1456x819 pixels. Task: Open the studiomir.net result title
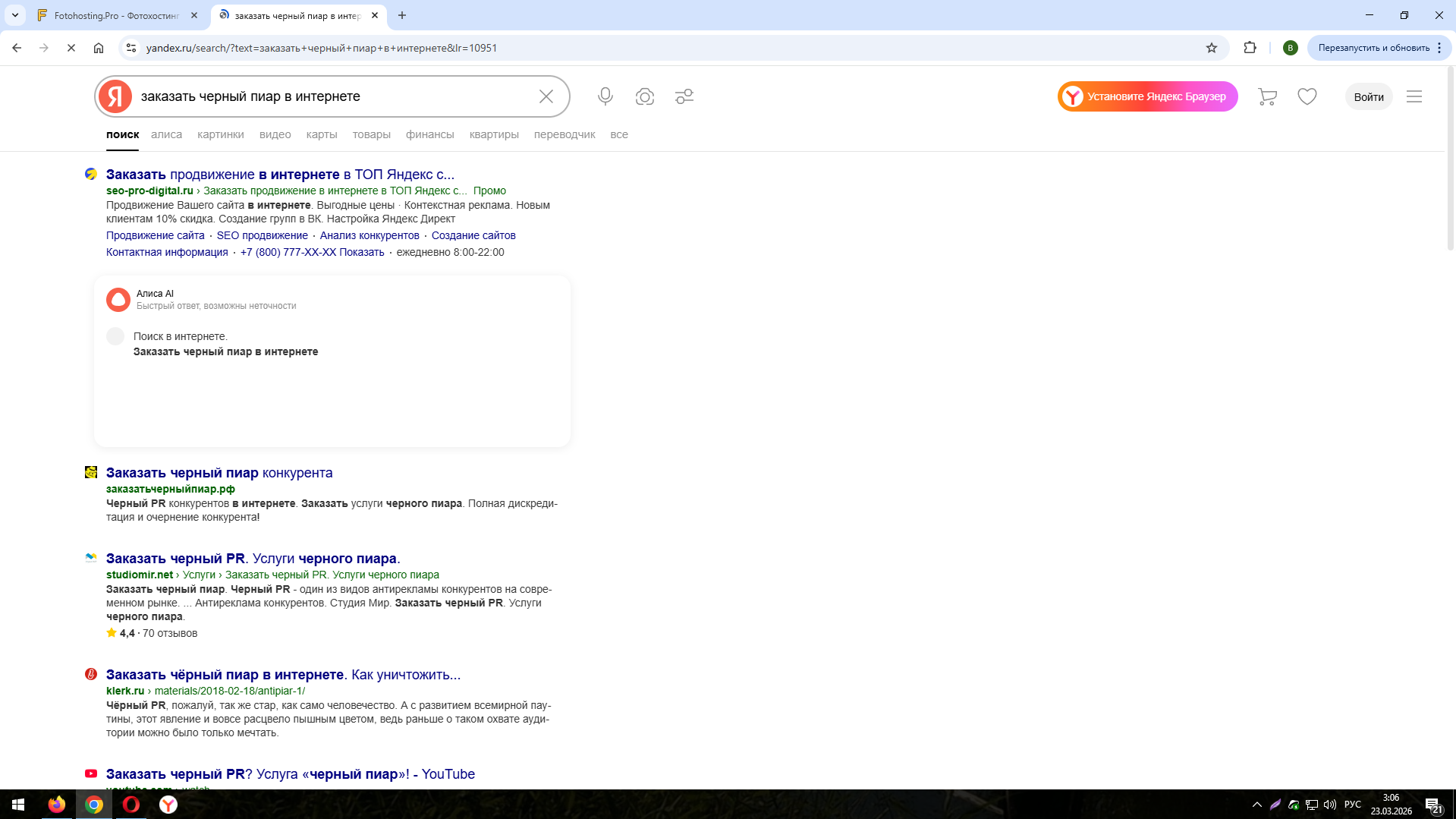click(253, 559)
